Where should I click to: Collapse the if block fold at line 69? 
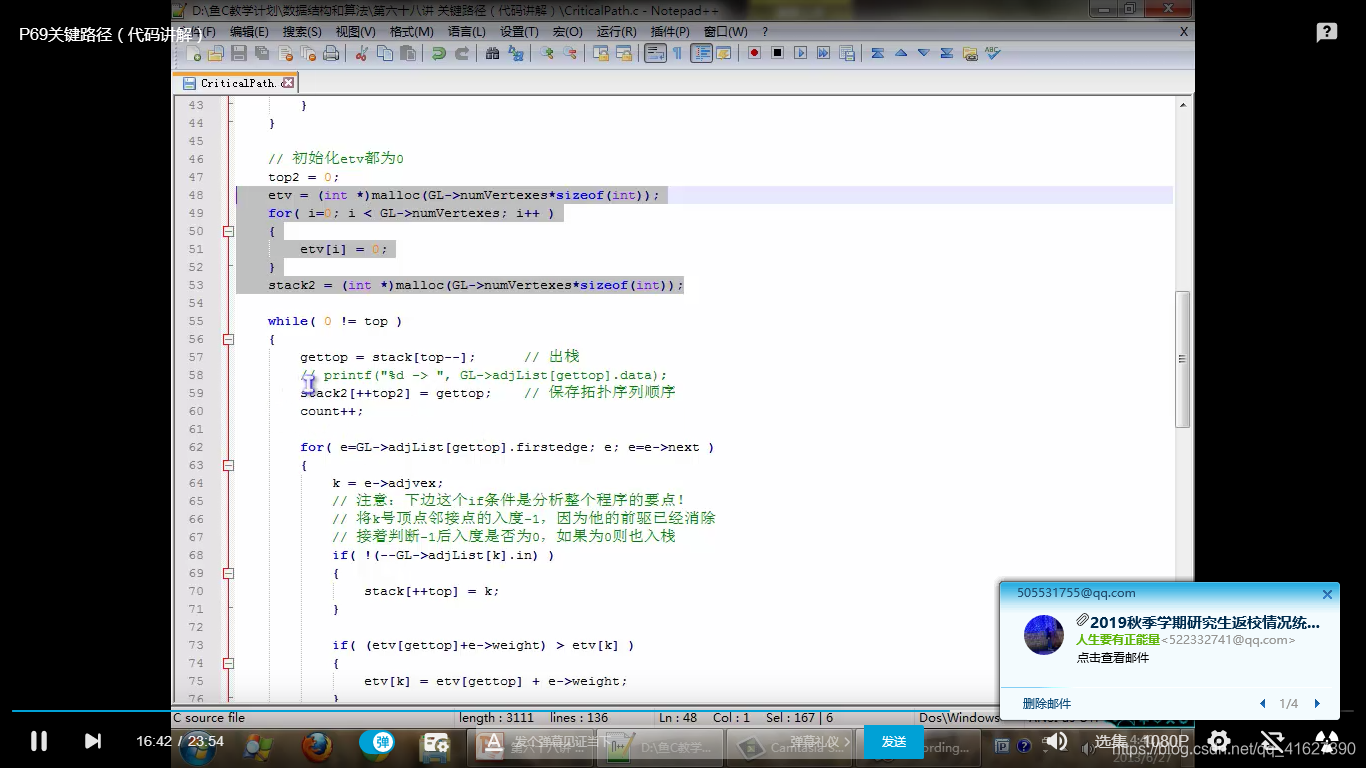pos(228,573)
